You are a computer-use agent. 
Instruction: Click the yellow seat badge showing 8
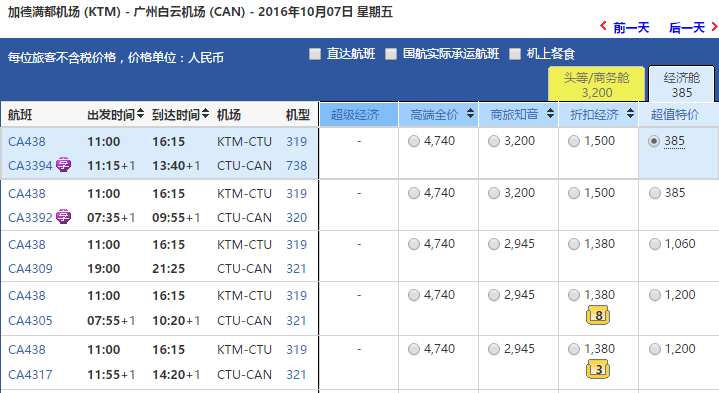point(598,316)
